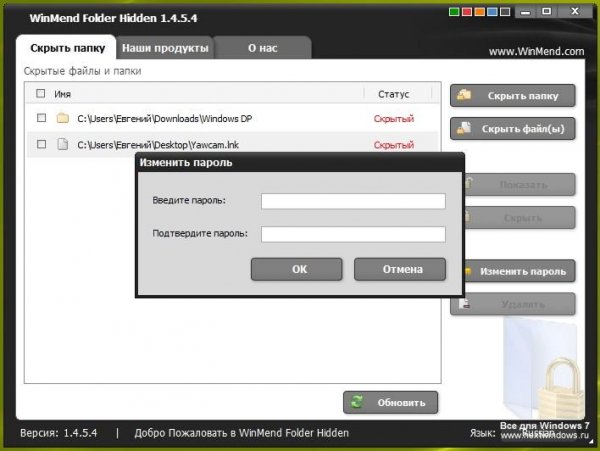600x451 pixels.
Task: Select the blue theme color swatch
Action: coord(492,12)
